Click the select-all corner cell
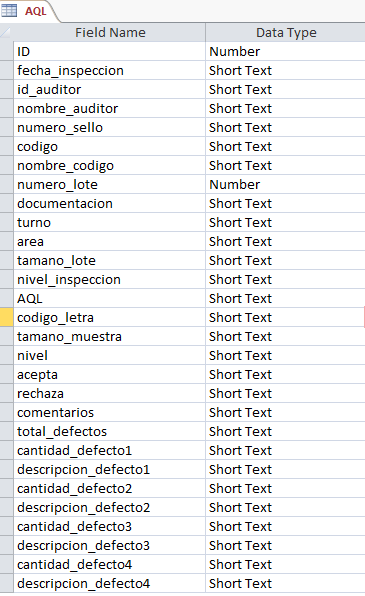Screen dimensions: 365x596 (6, 32)
